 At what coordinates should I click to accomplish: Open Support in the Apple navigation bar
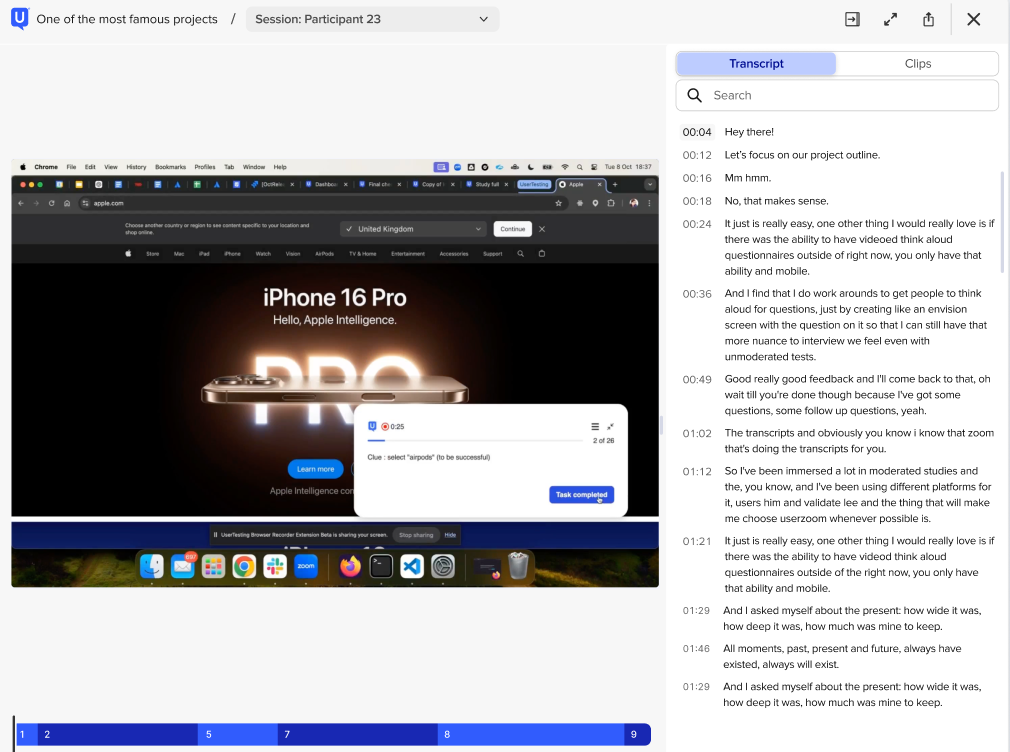[493, 254]
